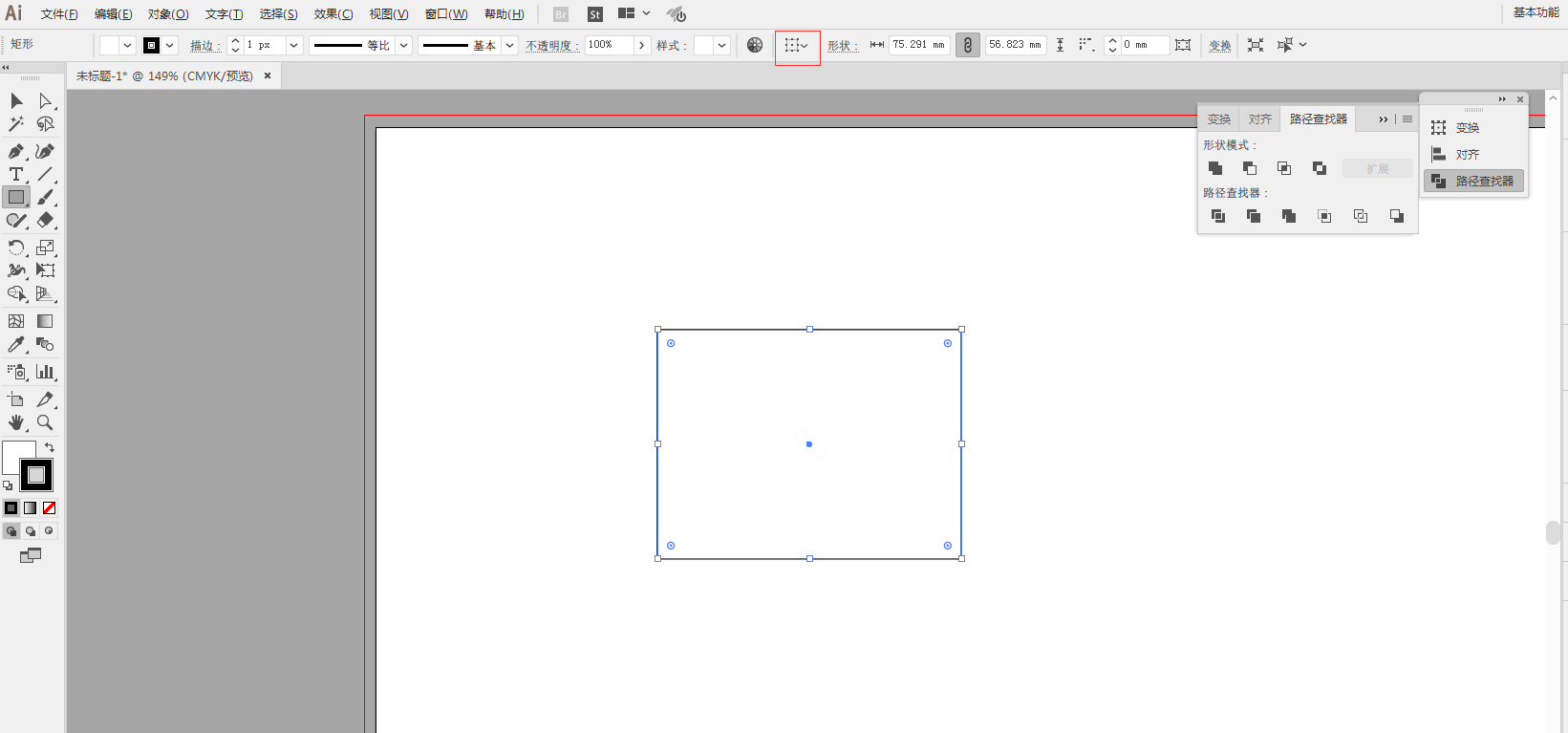Select the Eyedropper tool
The width and height of the screenshot is (1568, 733).
[x=16, y=344]
